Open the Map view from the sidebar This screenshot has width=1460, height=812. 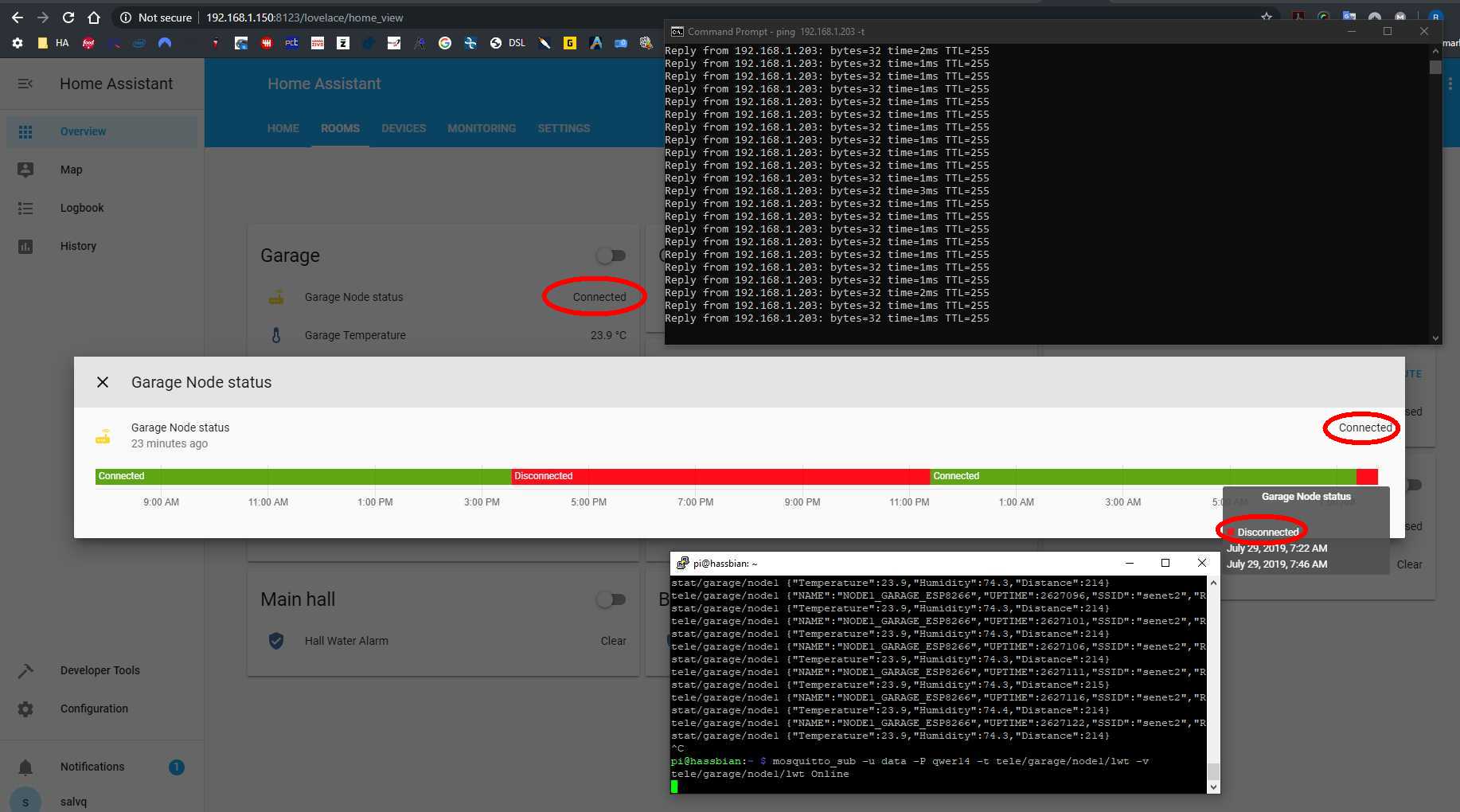72,170
